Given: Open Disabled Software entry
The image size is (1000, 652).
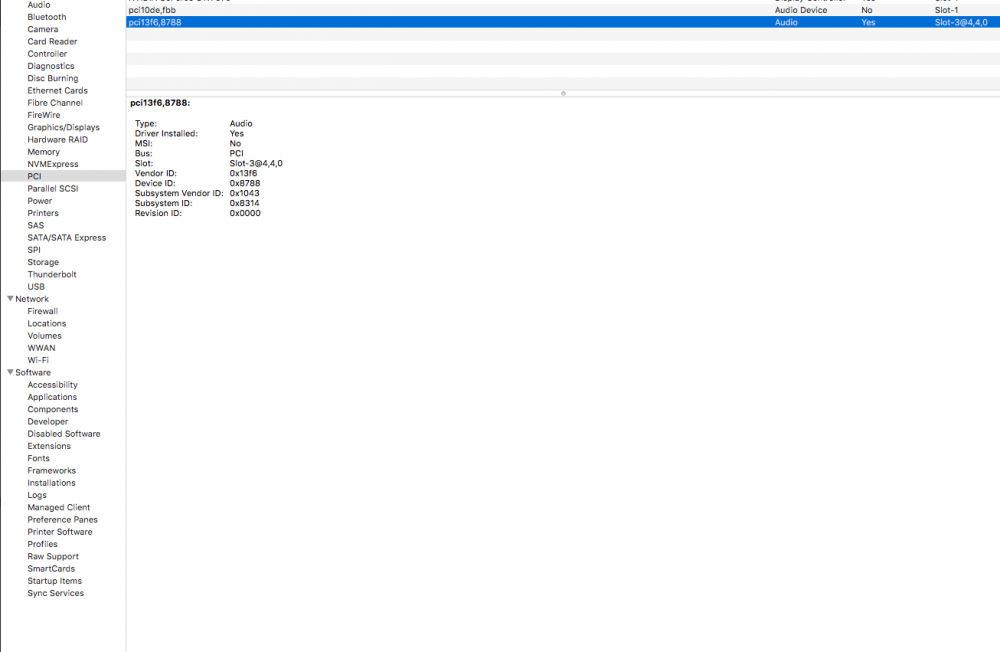Looking at the screenshot, I should (x=64, y=434).
